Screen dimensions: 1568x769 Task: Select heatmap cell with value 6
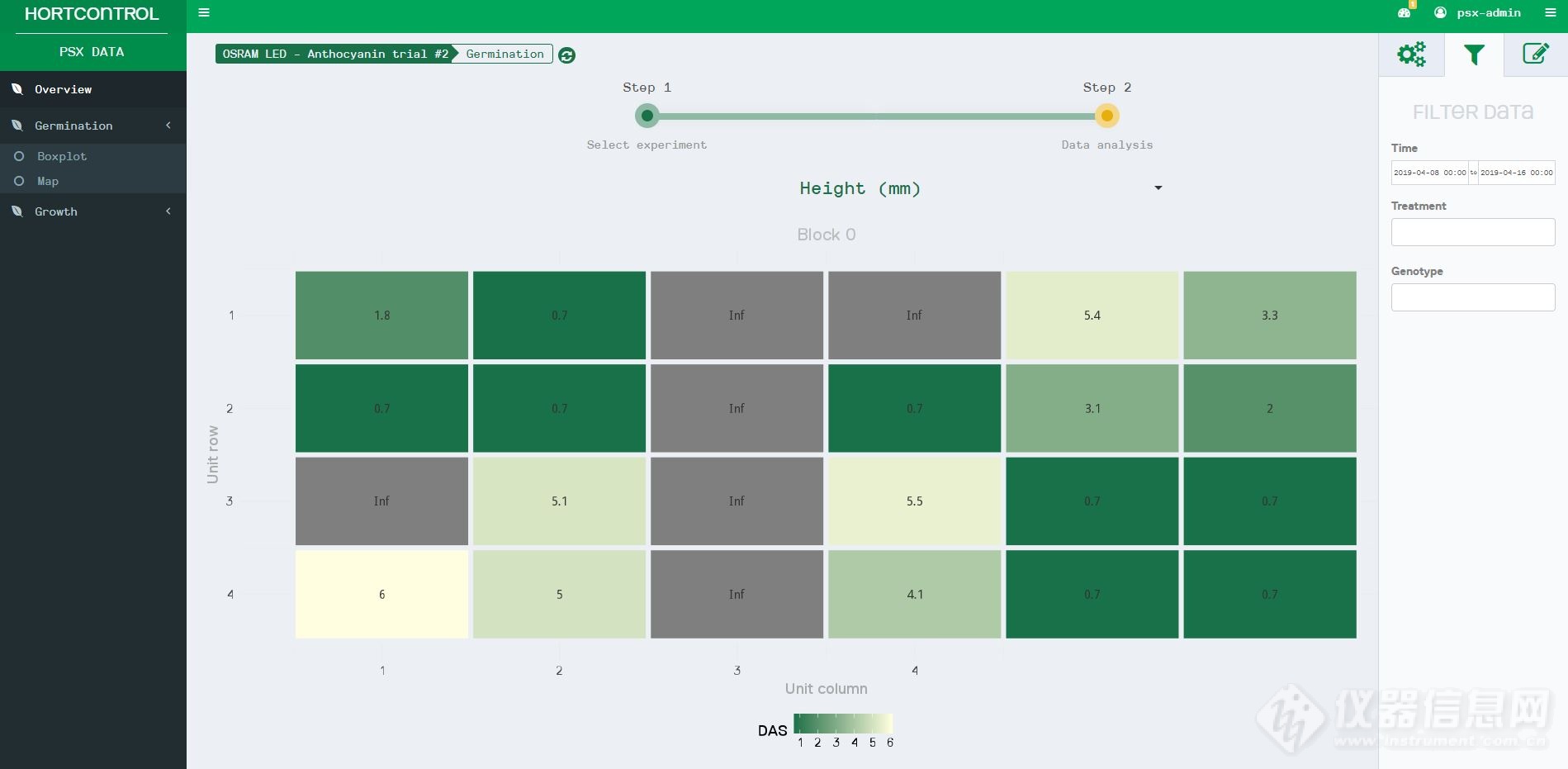pos(381,594)
